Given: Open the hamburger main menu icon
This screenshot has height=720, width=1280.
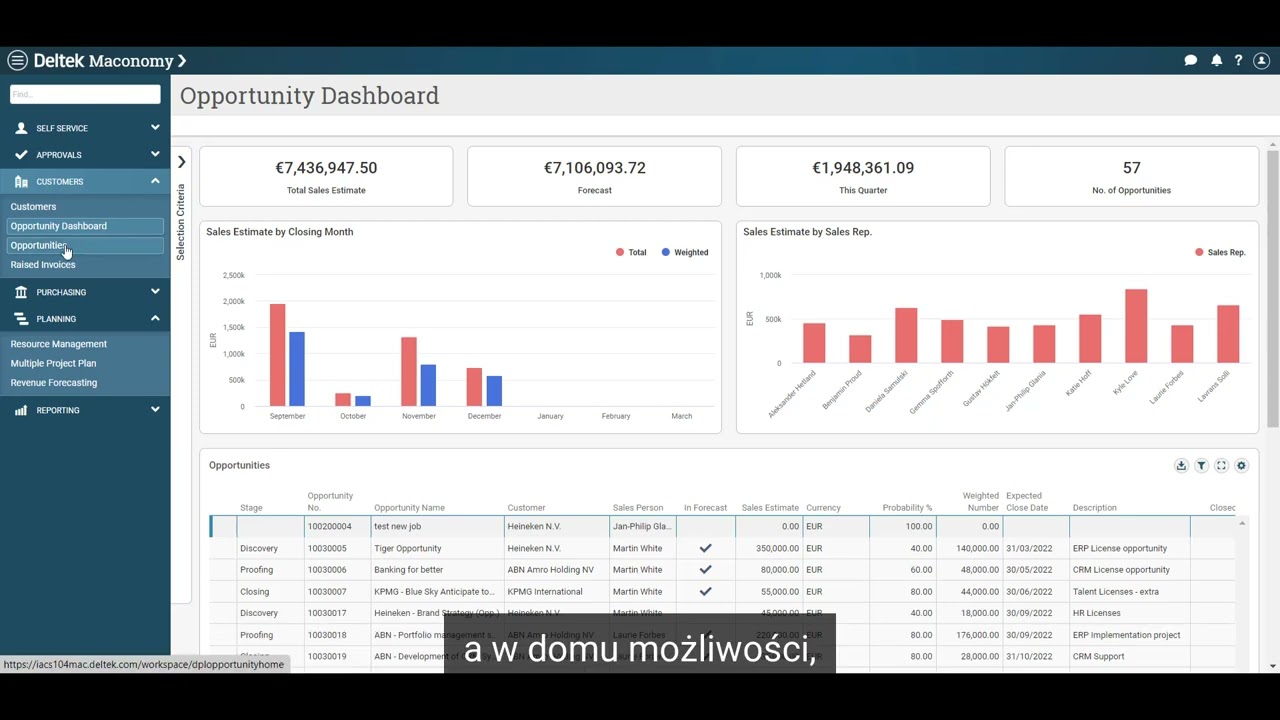Looking at the screenshot, I should click(x=17, y=61).
